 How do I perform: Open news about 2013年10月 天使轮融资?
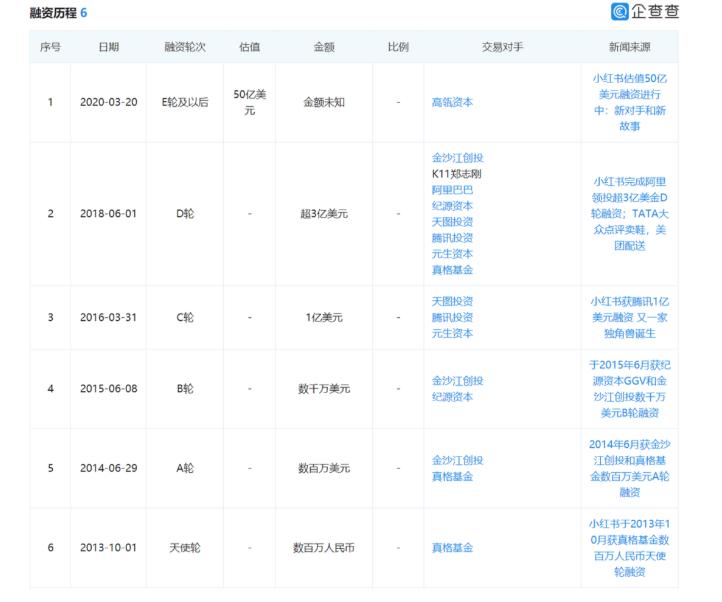[629, 548]
